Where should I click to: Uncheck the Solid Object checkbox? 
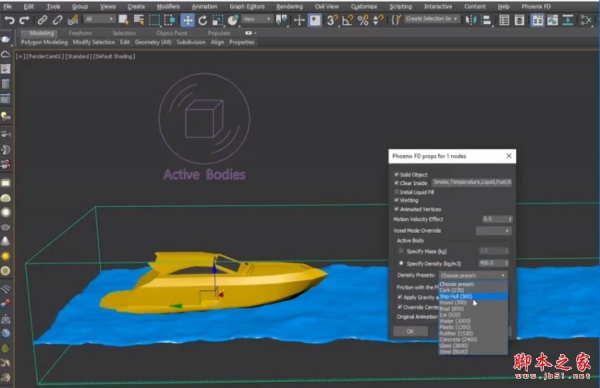pyautogui.click(x=396, y=174)
